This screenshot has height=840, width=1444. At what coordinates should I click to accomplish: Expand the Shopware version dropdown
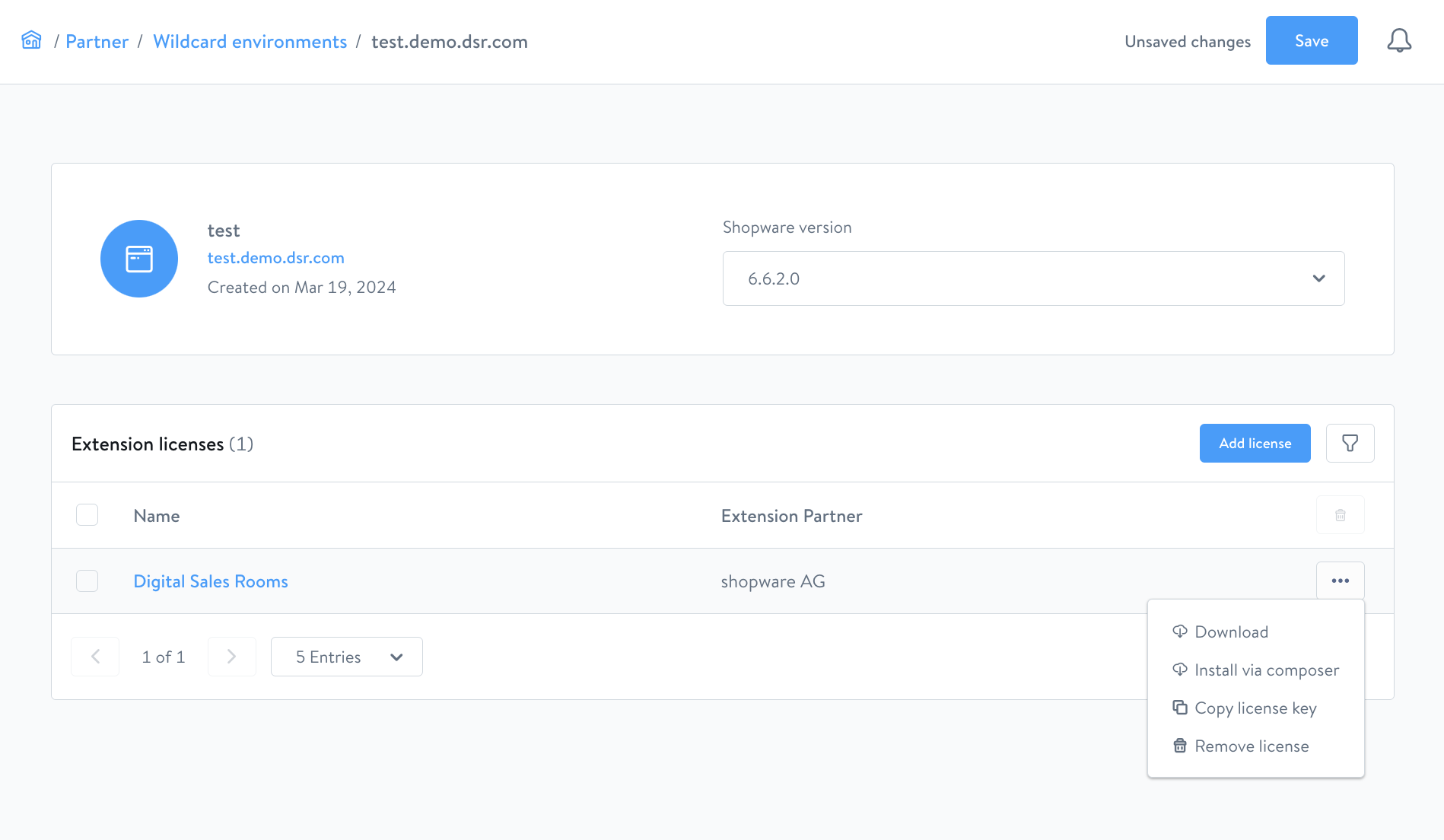tap(1033, 278)
